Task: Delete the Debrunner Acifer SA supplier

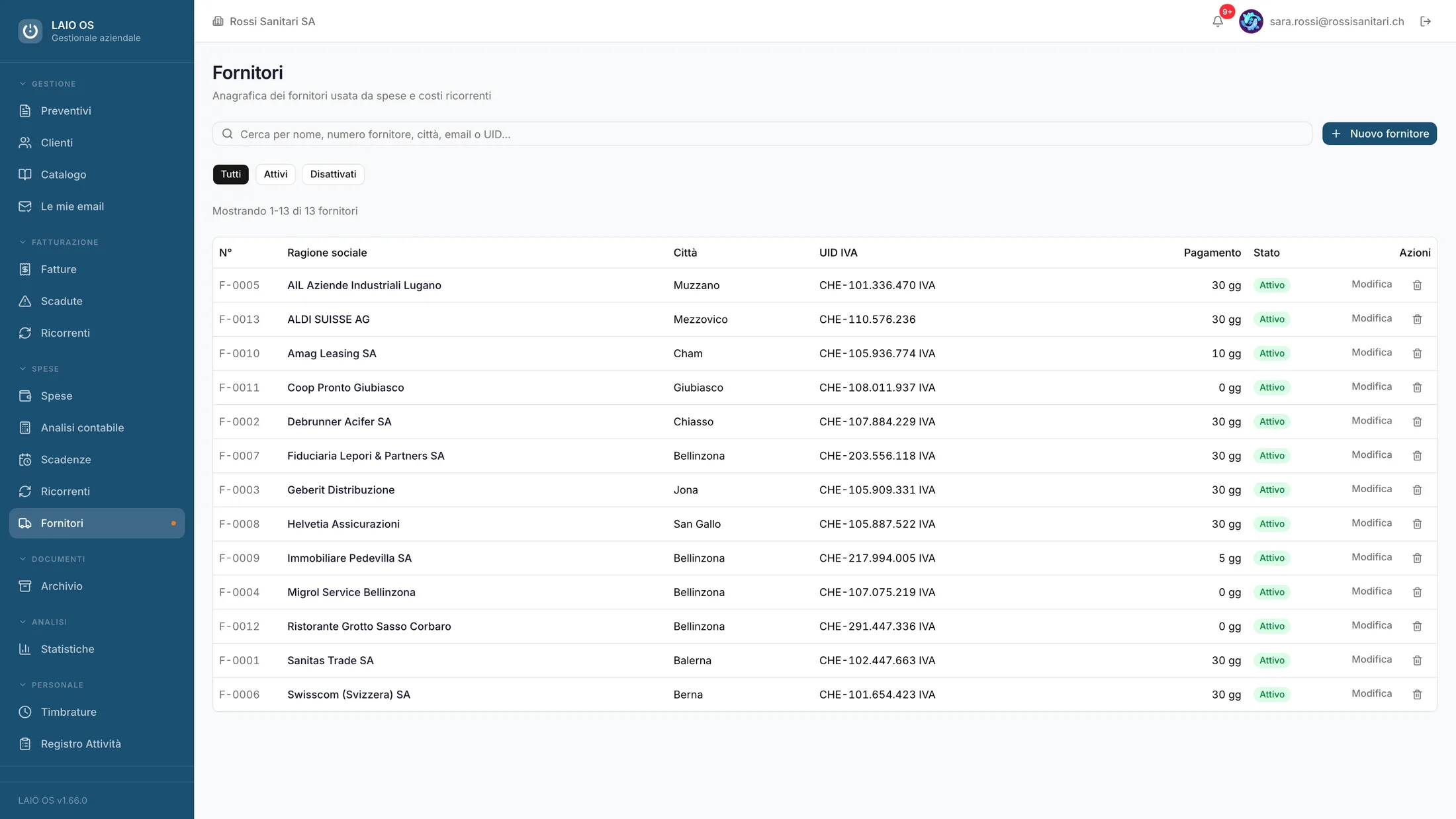Action: pos(1417,421)
